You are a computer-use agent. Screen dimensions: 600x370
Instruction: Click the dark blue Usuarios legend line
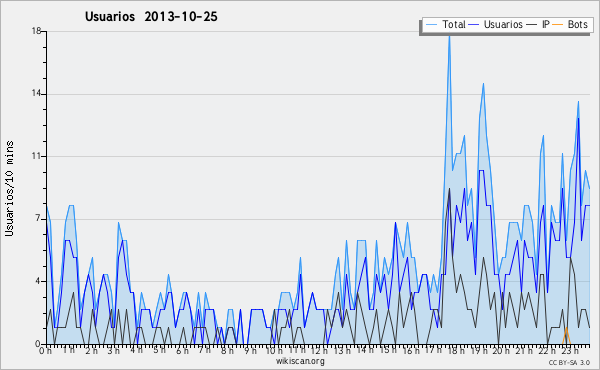point(474,25)
